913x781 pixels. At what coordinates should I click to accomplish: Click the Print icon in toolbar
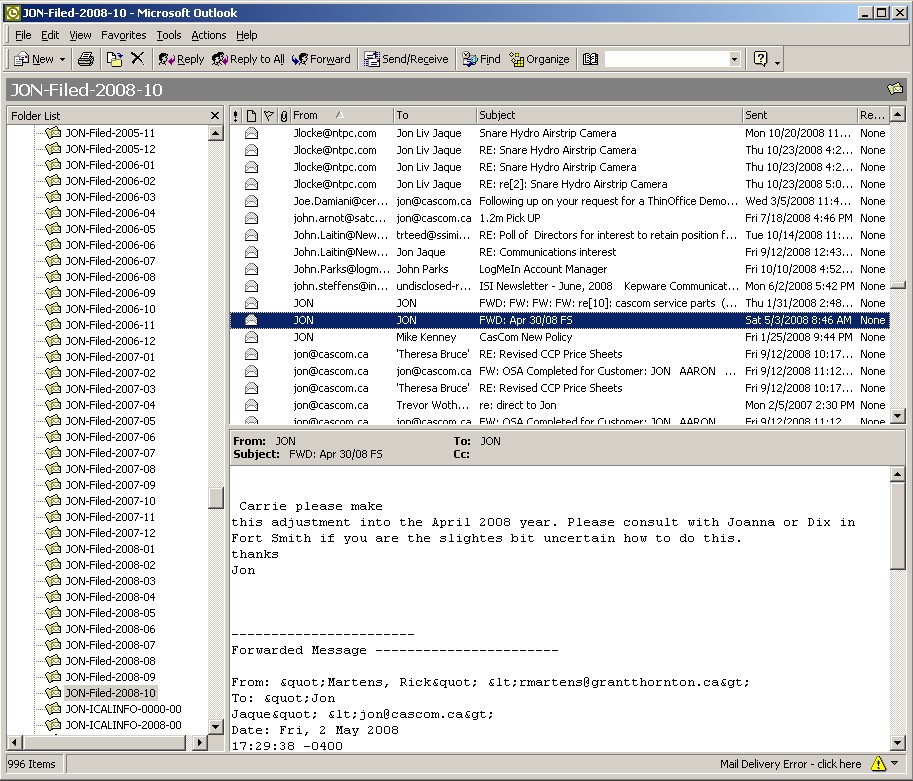(86, 59)
